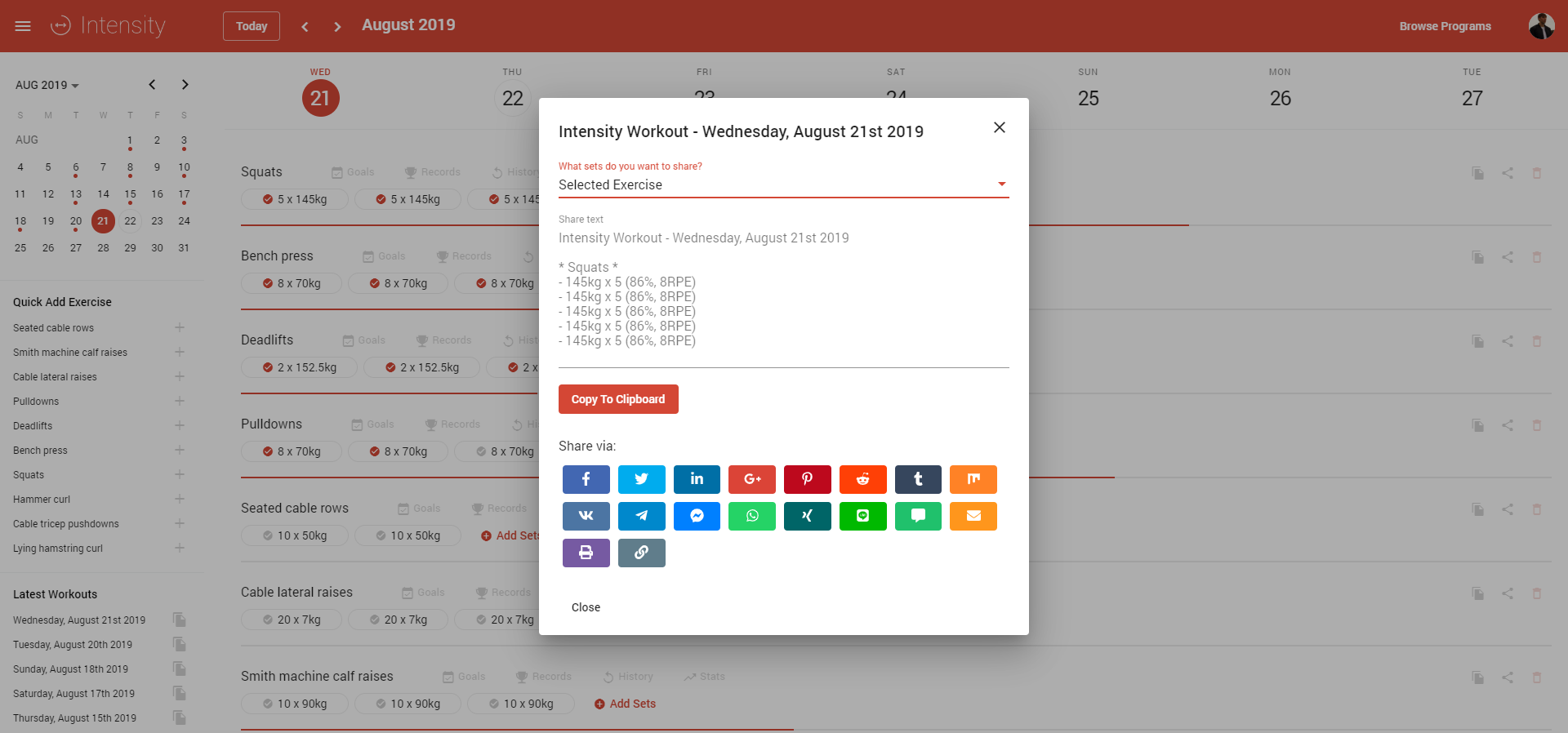This screenshot has width=1568, height=733.
Task: Send the workout through Telegram
Action: [641, 516]
